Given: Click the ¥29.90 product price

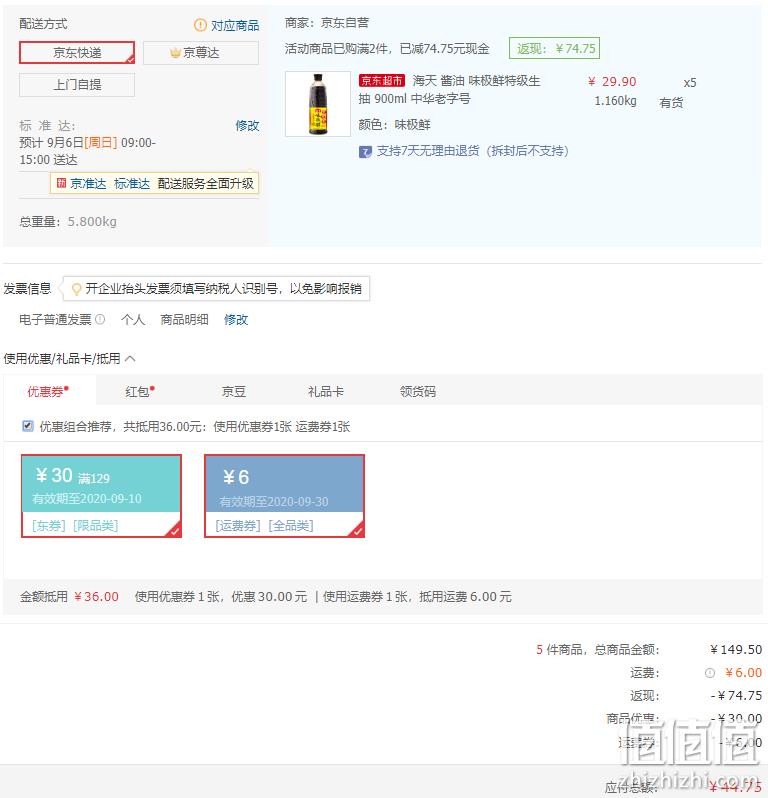Looking at the screenshot, I should click(612, 82).
